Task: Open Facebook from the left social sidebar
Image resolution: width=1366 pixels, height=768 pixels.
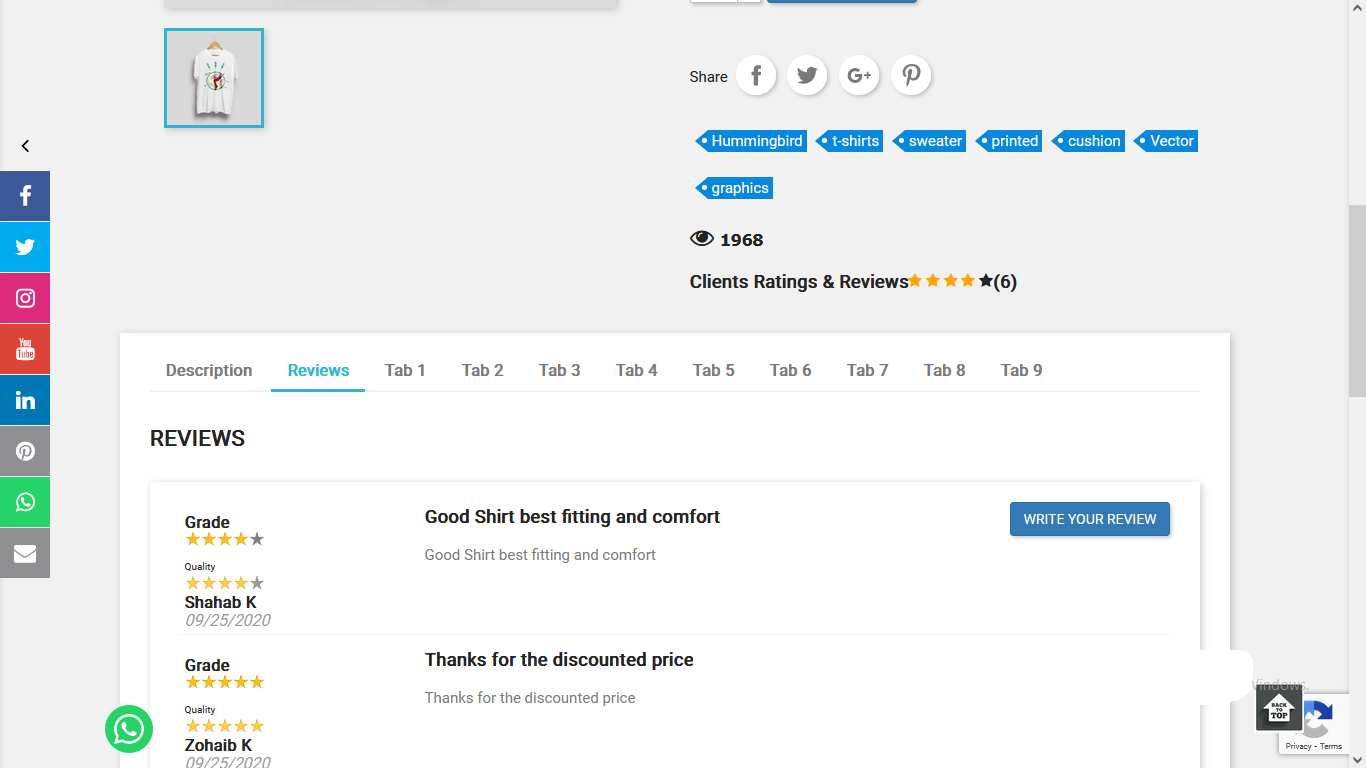Action: pos(25,196)
